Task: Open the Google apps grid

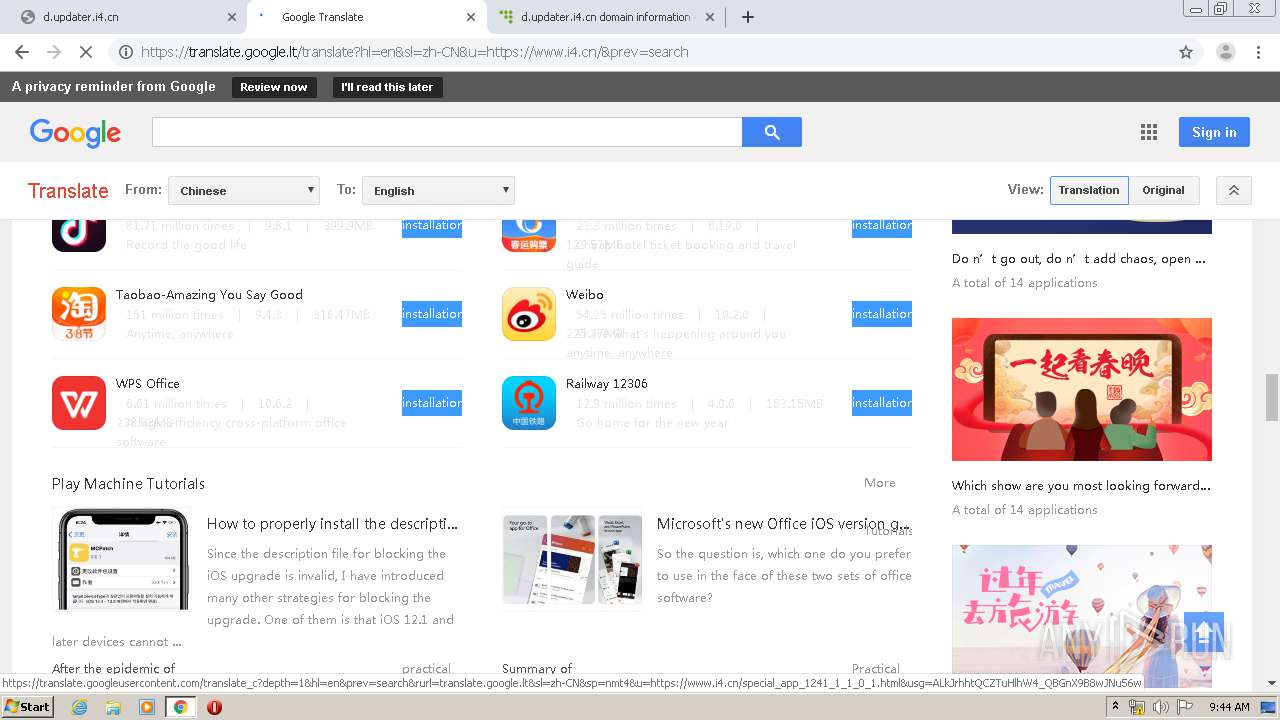Action: pos(1149,132)
